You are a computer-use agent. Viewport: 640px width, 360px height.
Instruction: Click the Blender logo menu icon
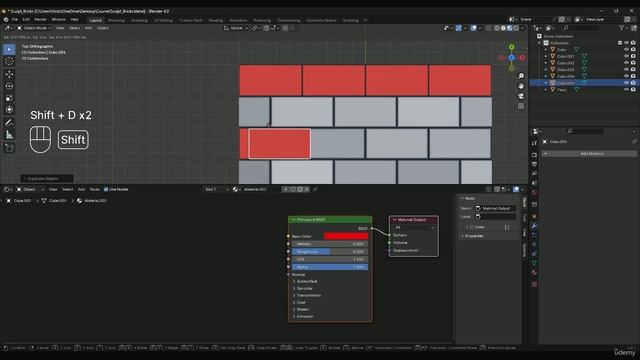coord(6,20)
